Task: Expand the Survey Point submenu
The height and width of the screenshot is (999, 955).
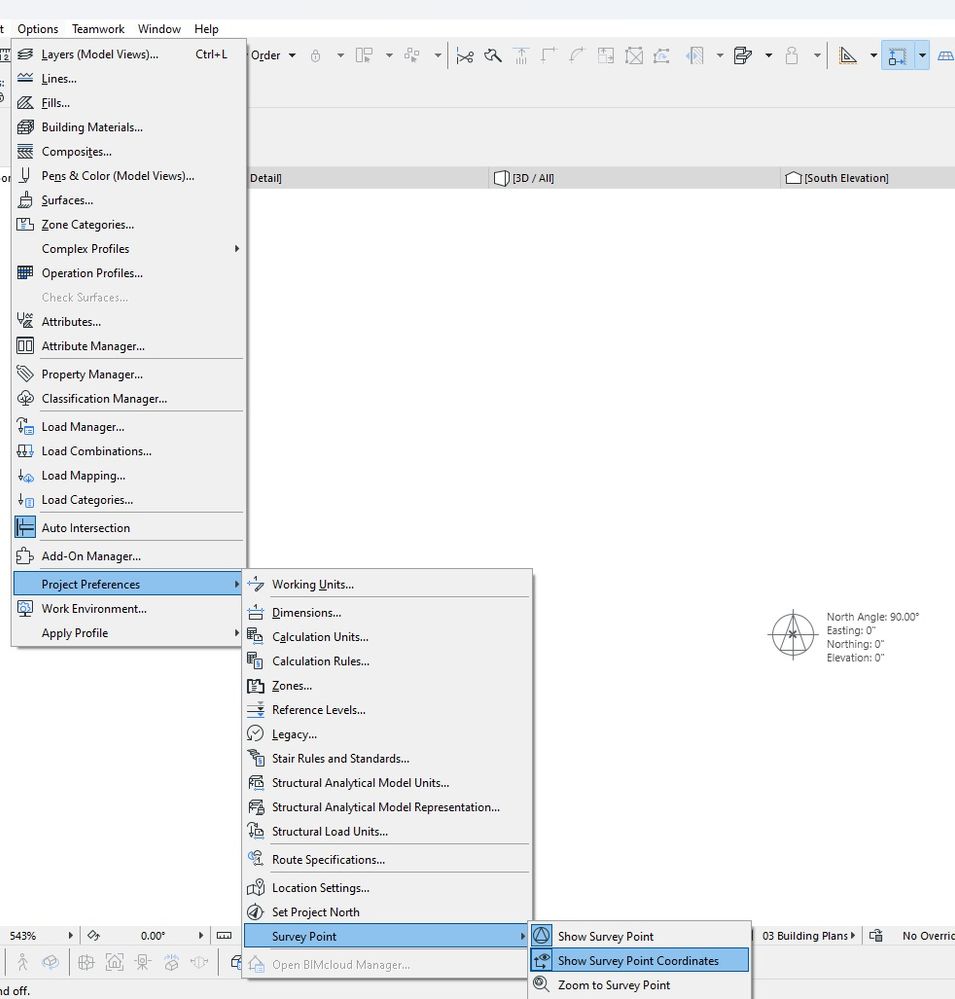Action: point(386,936)
